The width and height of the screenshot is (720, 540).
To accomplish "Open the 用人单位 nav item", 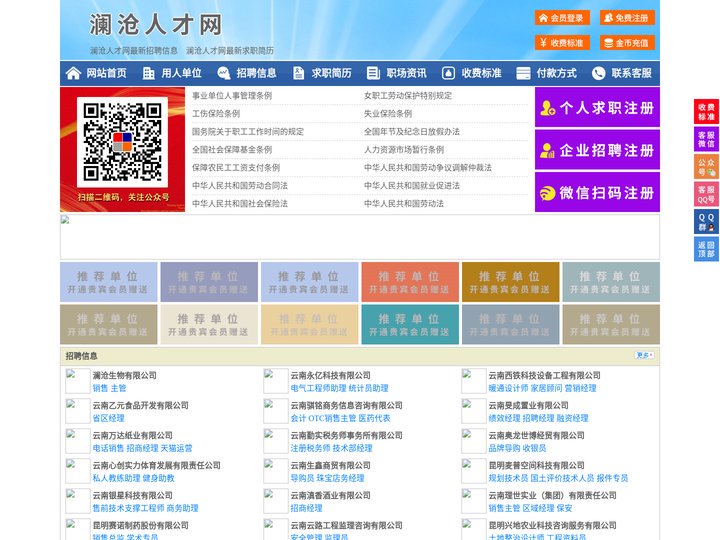I will [181, 73].
